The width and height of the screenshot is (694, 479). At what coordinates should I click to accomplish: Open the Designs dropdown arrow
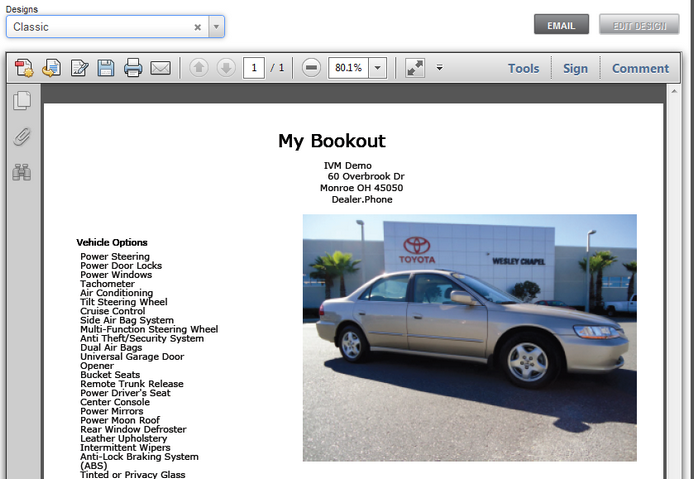pyautogui.click(x=216, y=27)
